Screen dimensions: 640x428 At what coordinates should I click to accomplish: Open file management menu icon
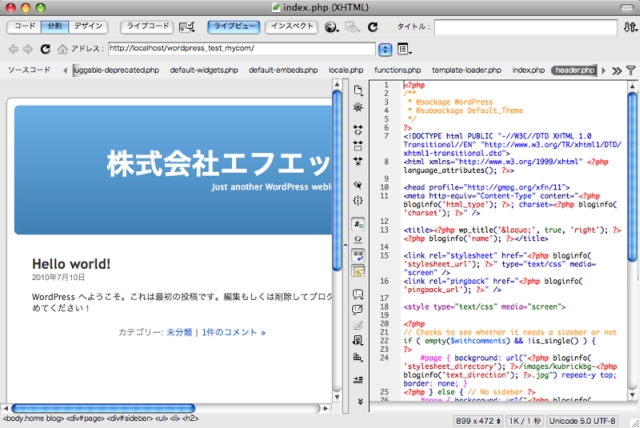pos(630,27)
